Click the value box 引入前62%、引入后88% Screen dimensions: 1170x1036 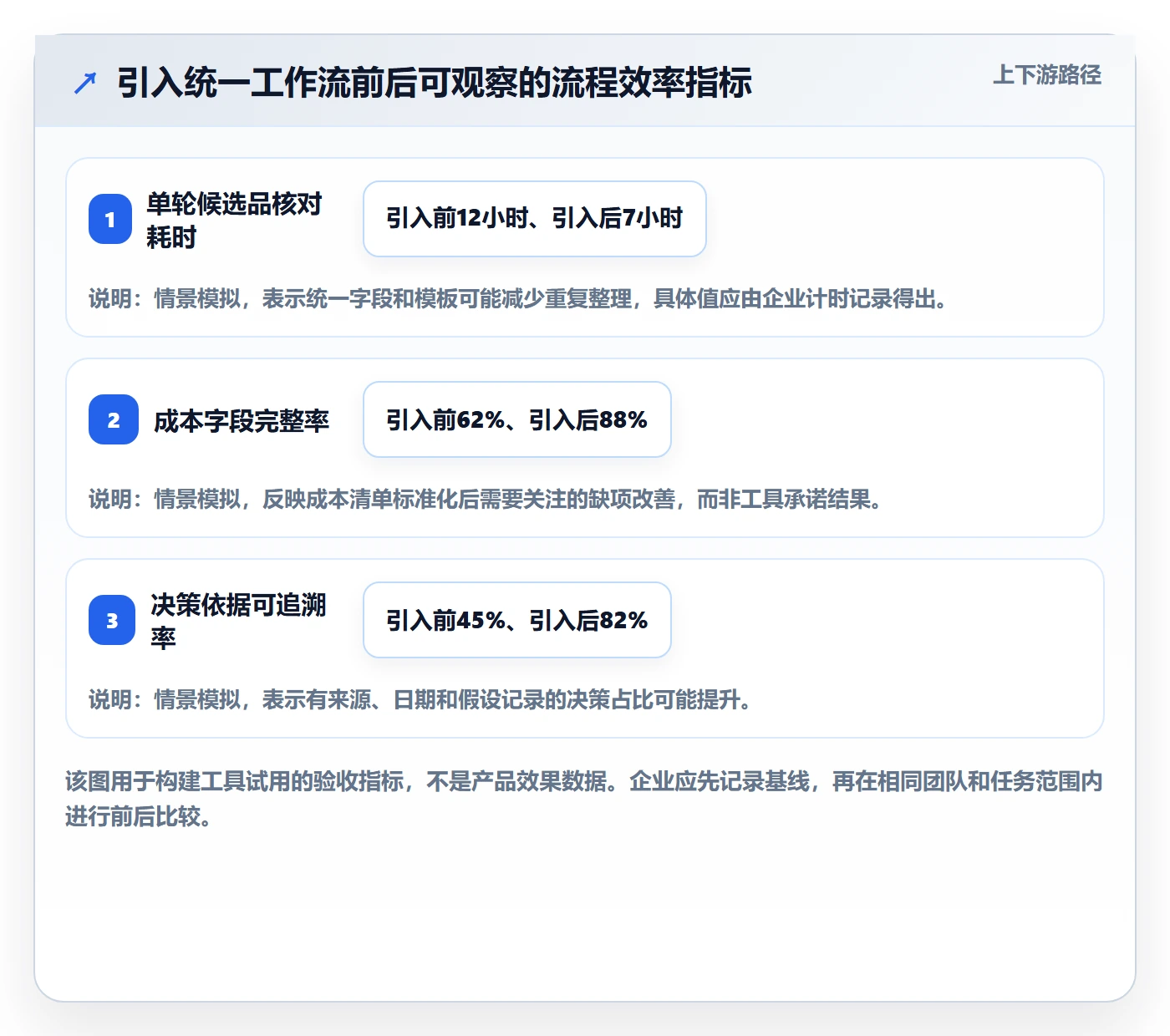click(517, 419)
